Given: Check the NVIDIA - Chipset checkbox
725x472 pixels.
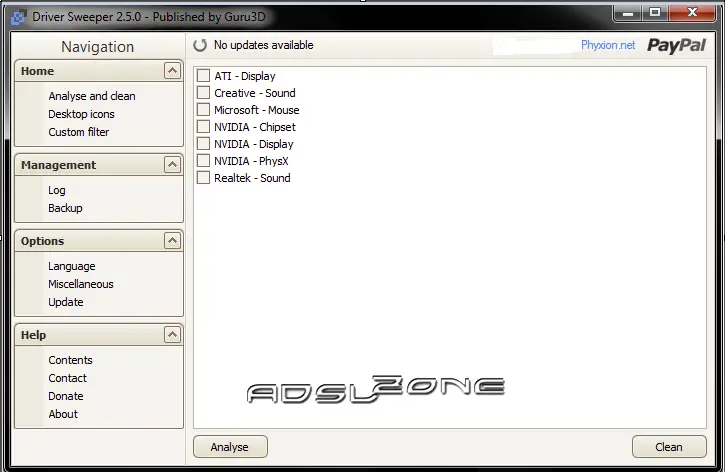Looking at the screenshot, I should 203,127.
